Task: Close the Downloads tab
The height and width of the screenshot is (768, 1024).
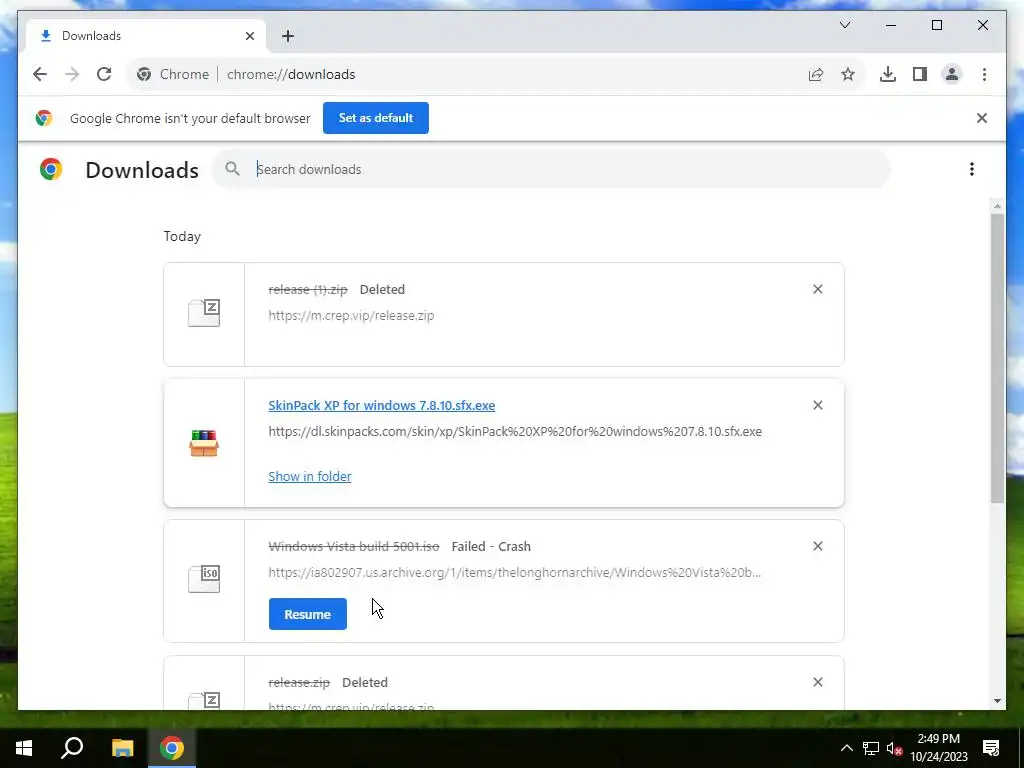Action: (249, 36)
